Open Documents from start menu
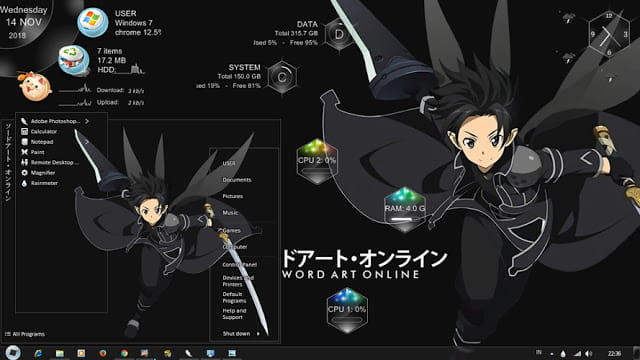 coord(237,180)
